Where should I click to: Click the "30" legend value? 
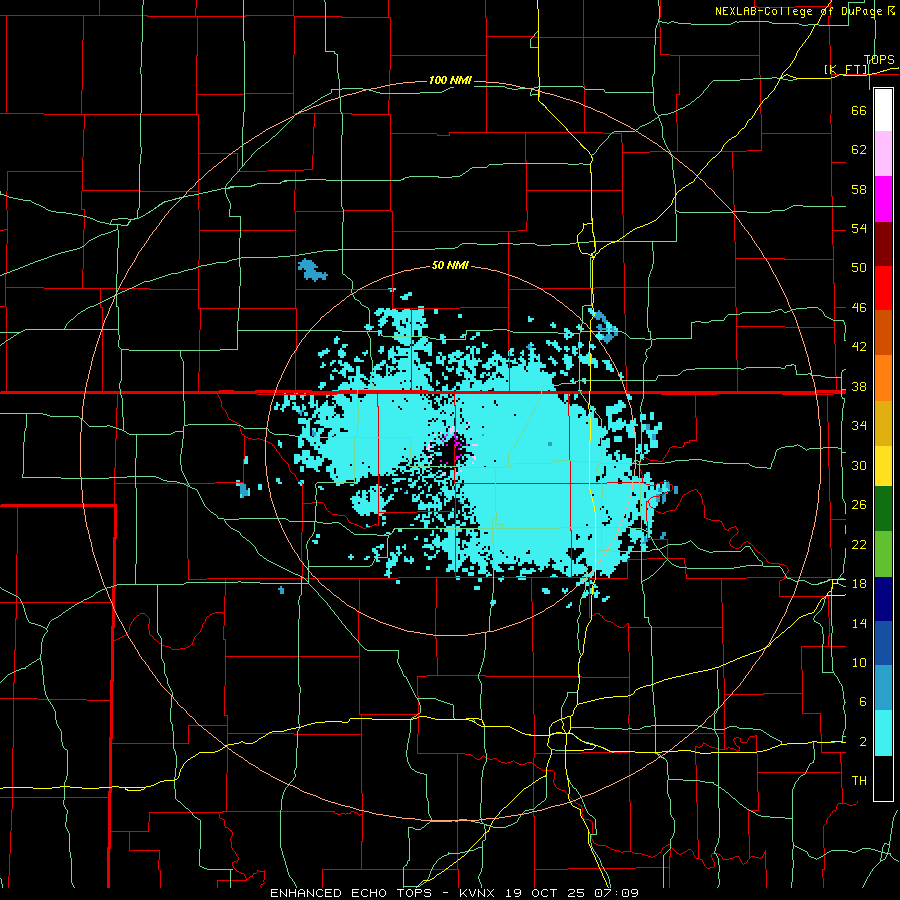pyautogui.click(x=859, y=465)
